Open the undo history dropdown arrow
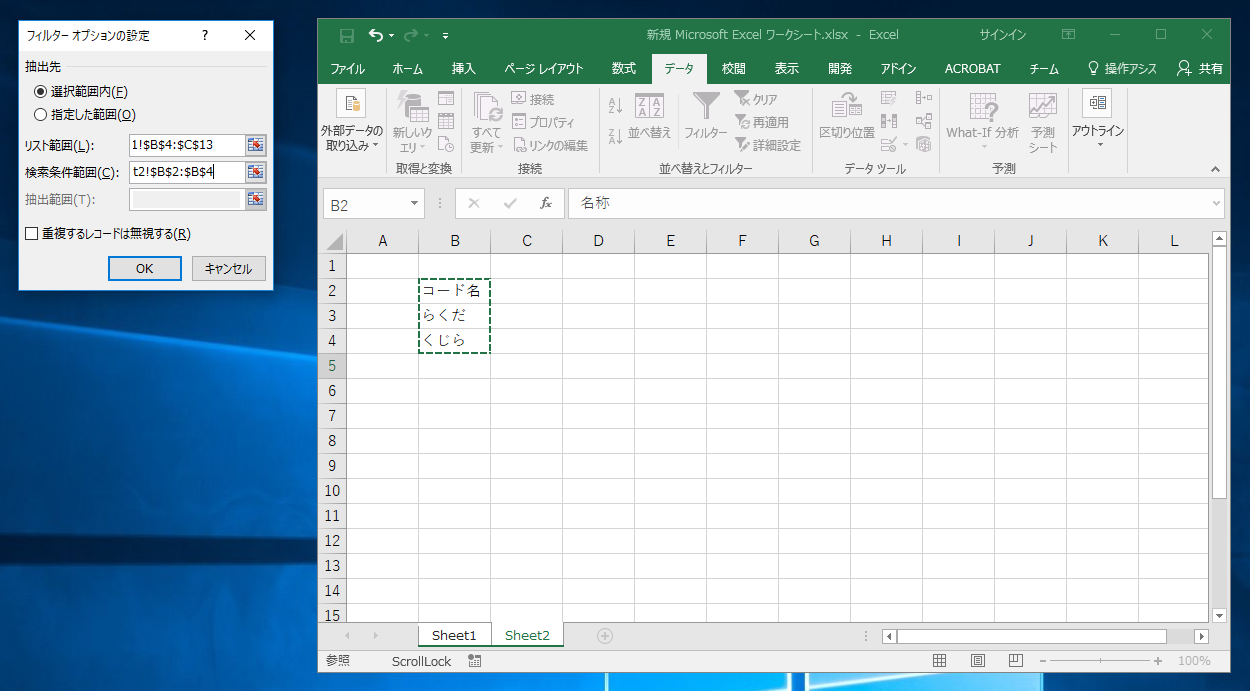Viewport: 1250px width, 691px height. pos(391,35)
